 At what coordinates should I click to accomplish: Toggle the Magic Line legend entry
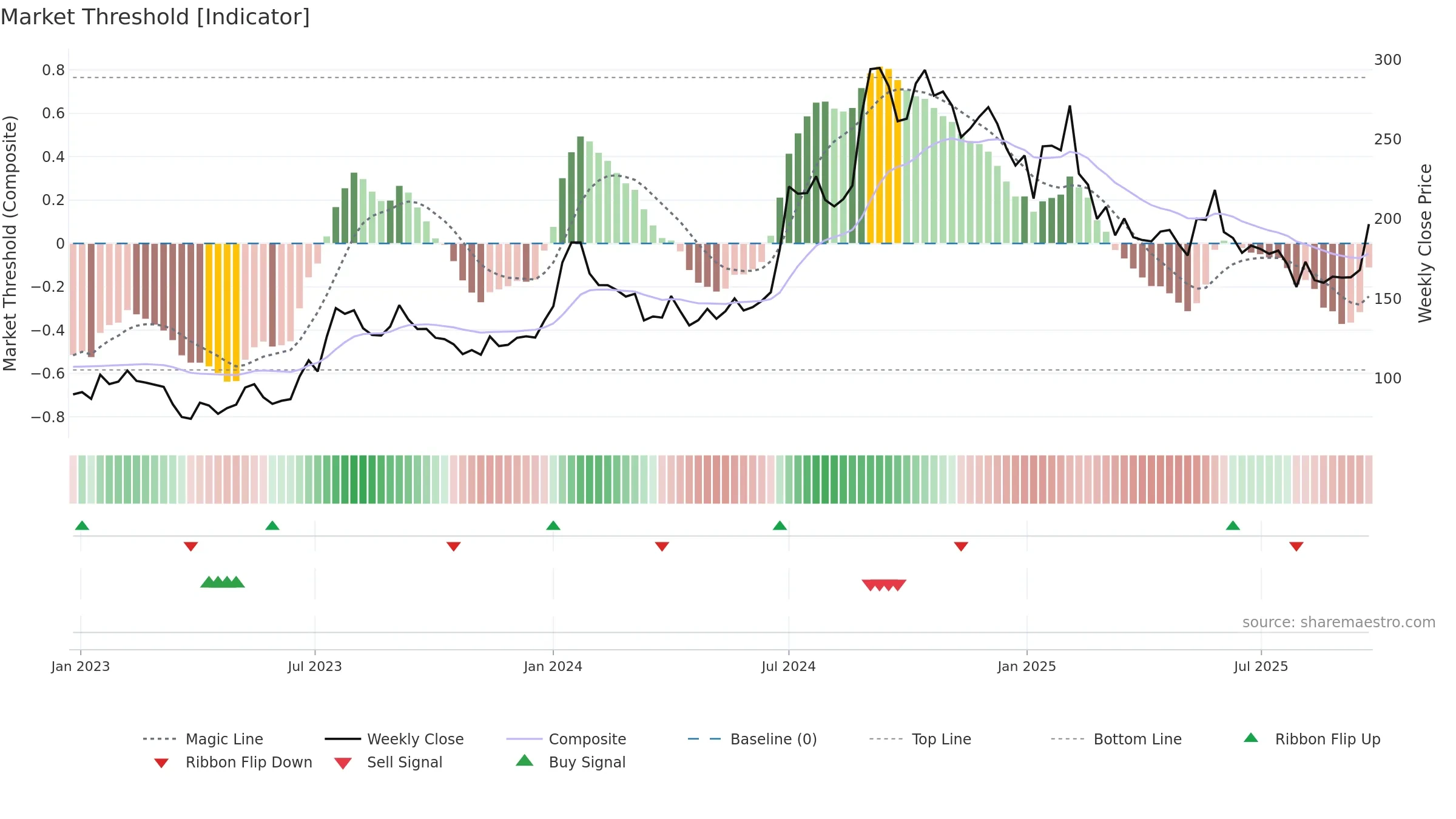click(x=203, y=739)
